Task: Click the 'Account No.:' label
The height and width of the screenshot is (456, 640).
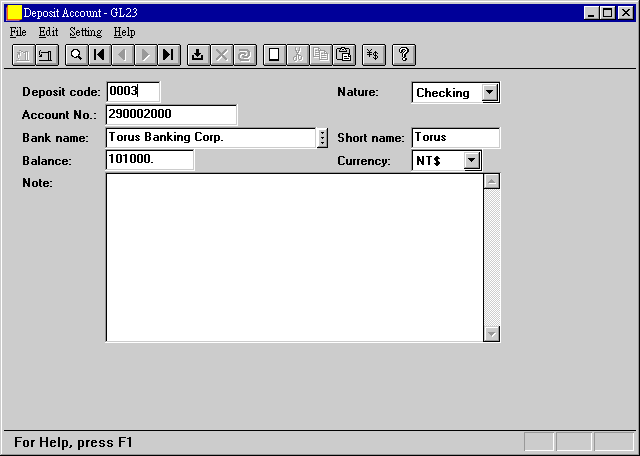Action: click(x=59, y=115)
